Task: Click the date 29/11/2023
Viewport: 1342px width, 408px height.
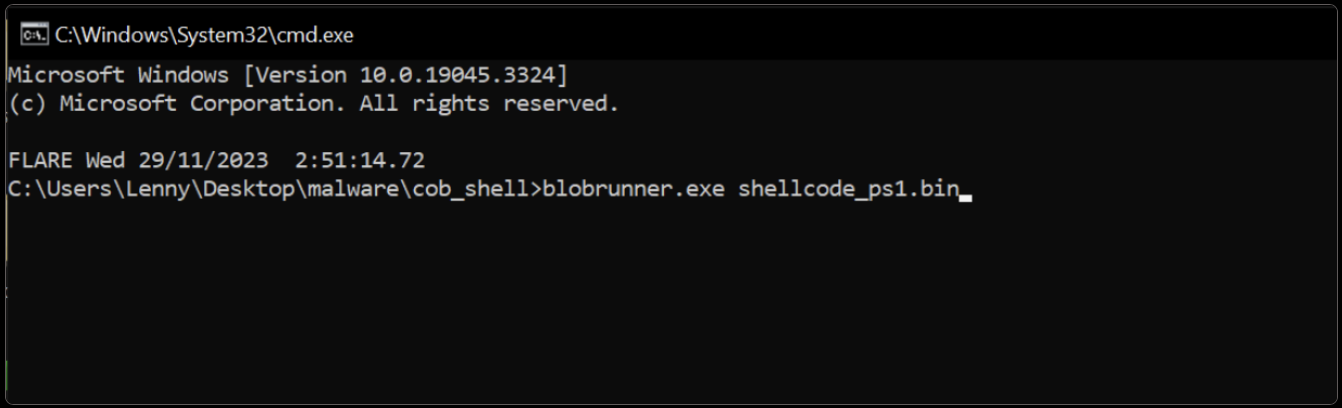Action: (203, 160)
